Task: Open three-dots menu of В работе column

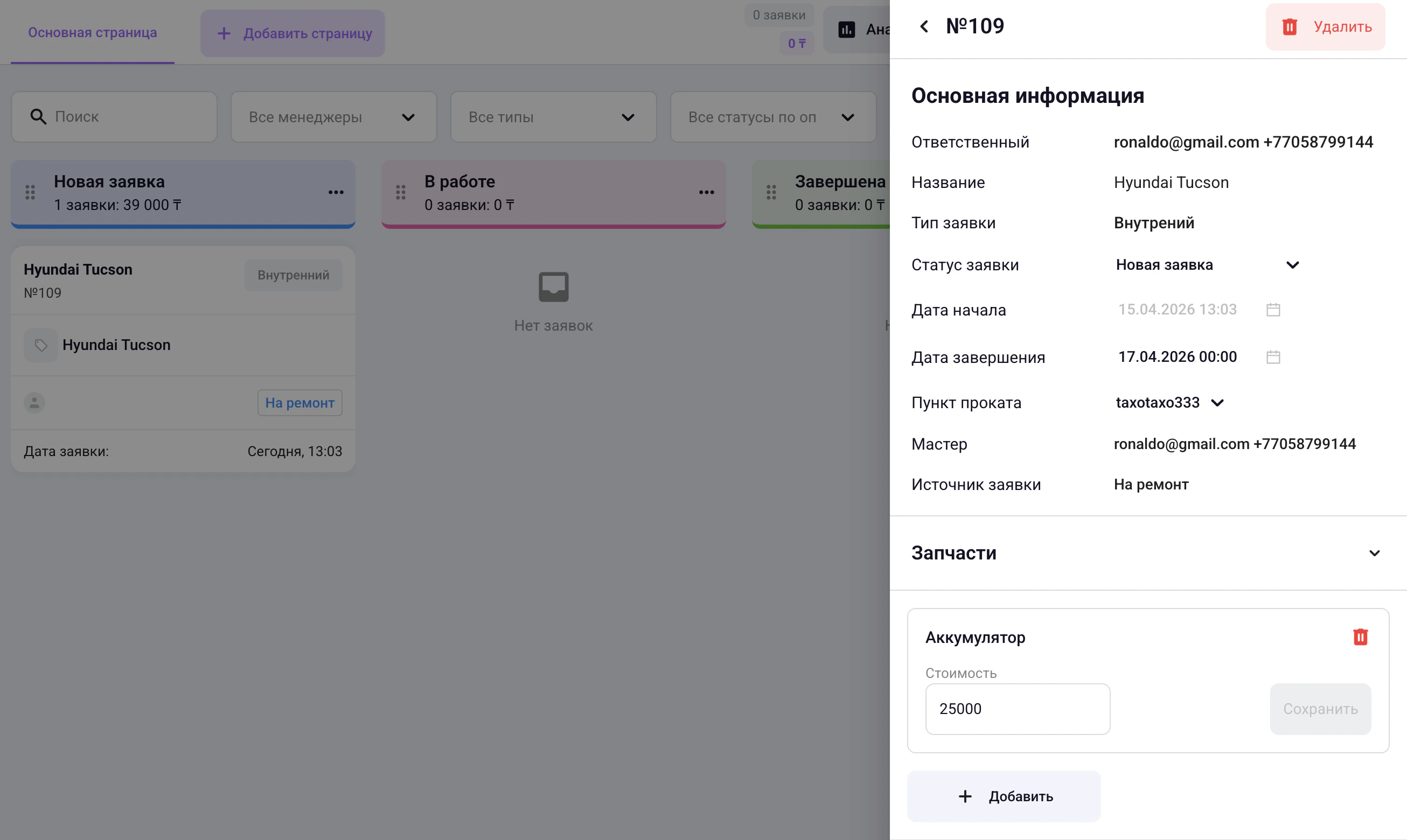Action: tap(706, 192)
